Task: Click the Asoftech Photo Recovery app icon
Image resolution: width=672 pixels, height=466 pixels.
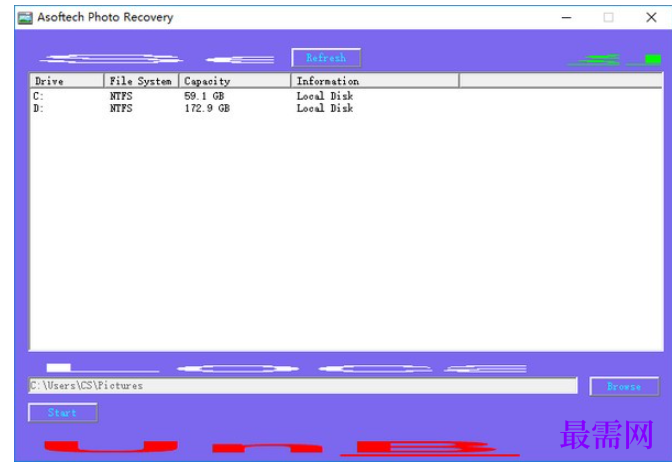Action: coord(25,18)
